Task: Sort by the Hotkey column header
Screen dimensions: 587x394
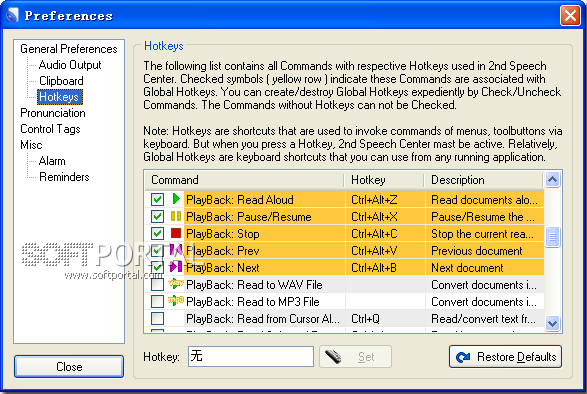Action: click(385, 180)
